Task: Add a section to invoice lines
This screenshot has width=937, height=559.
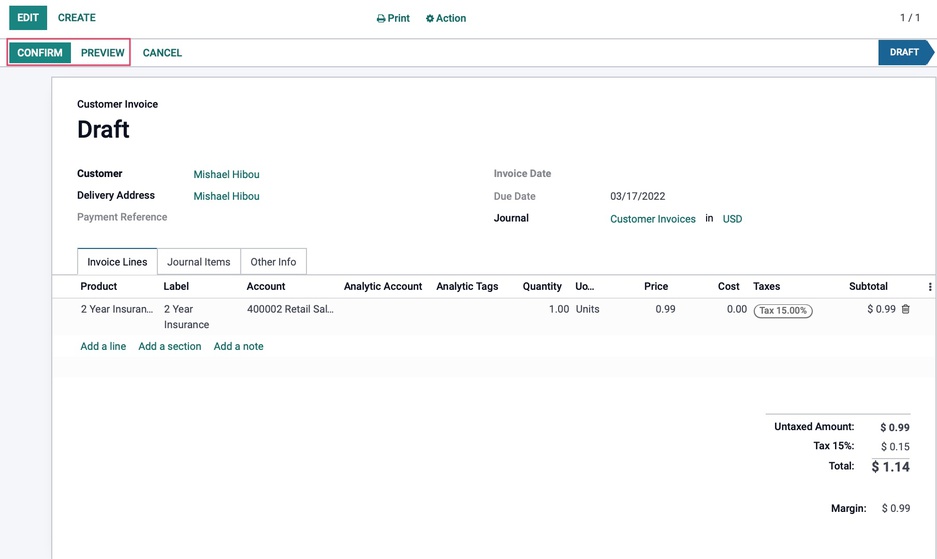Action: tap(170, 346)
